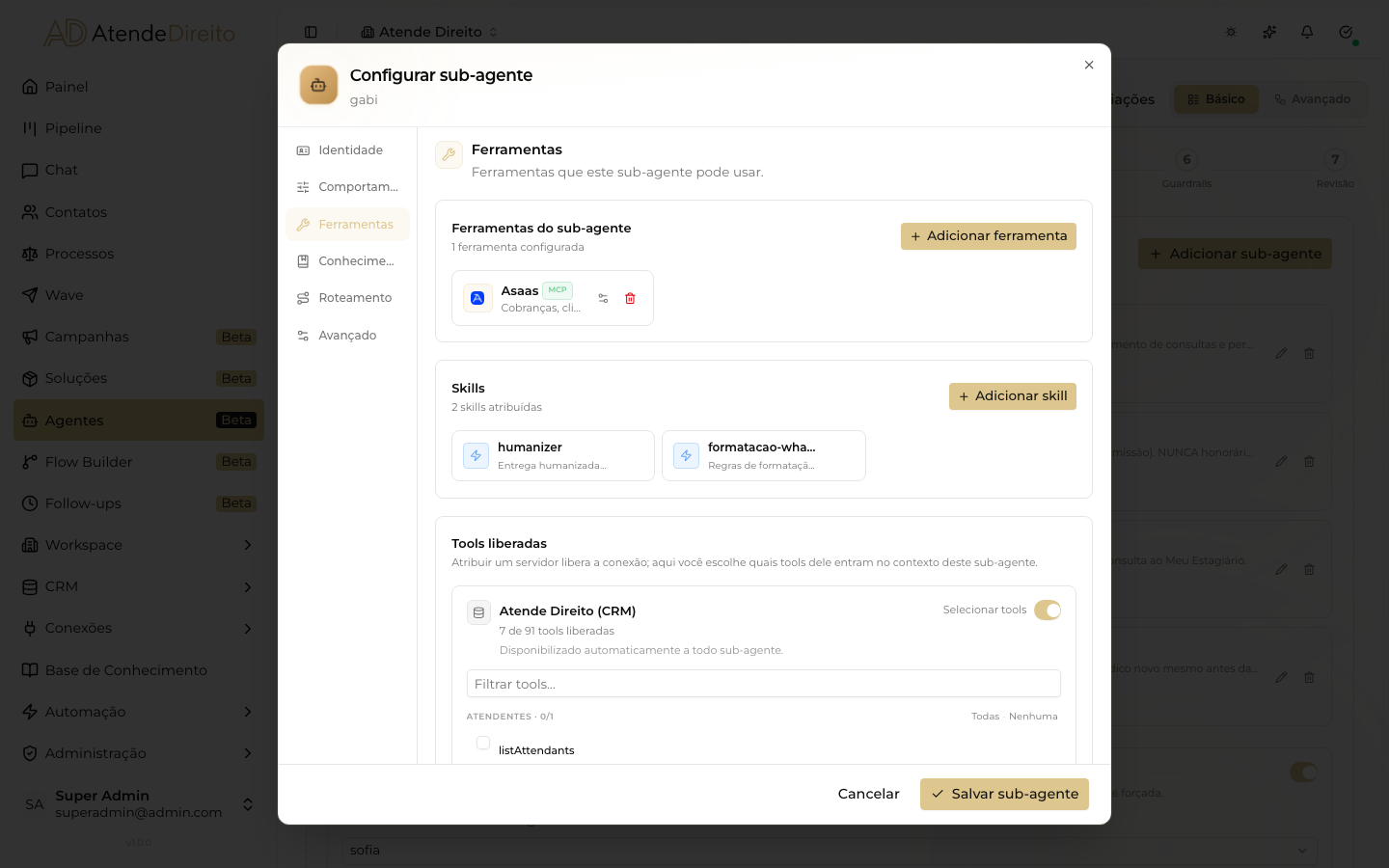The width and height of the screenshot is (1389, 868).
Task: Switch to the Roteamento tab
Action: pos(347,298)
